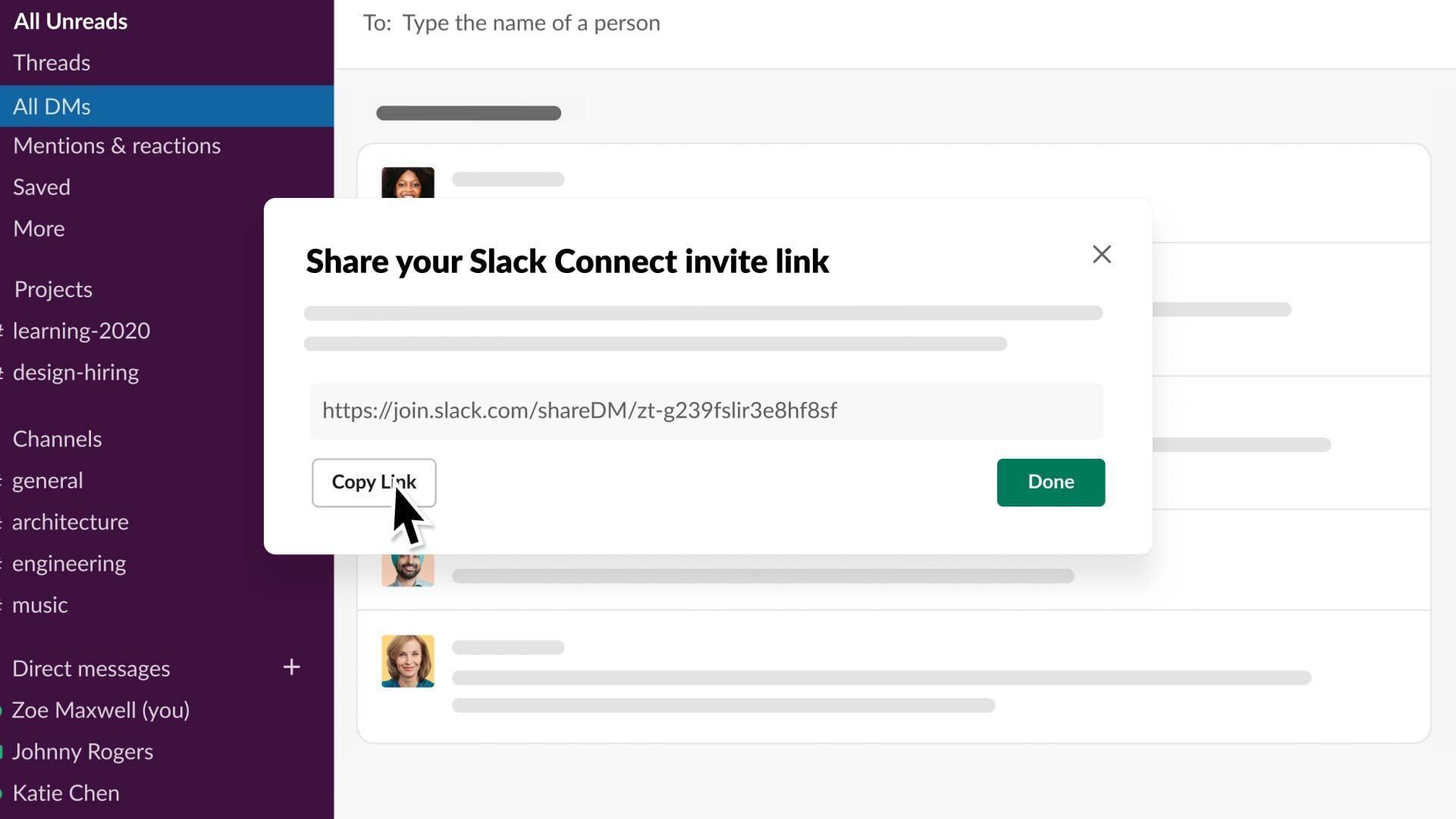Open the general channel
Image resolution: width=1456 pixels, height=819 pixels.
click(47, 480)
